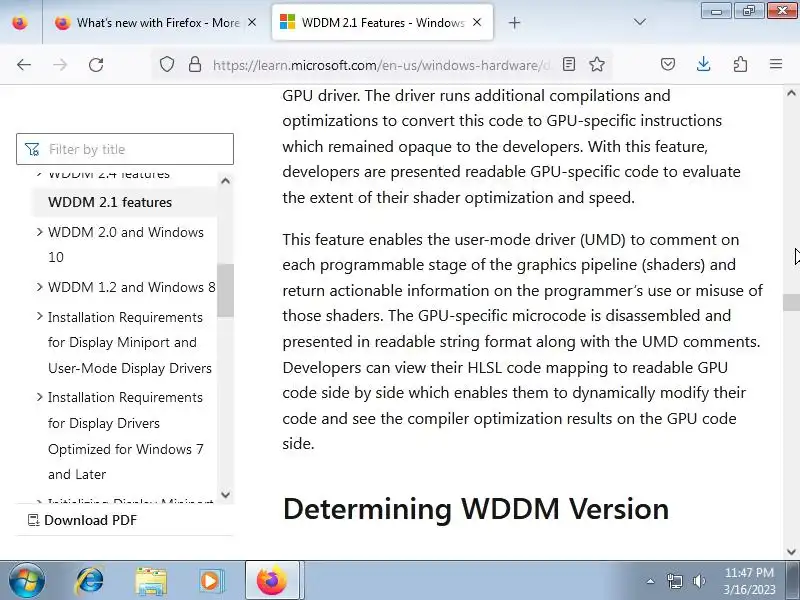Focus the Filter by title box
Image resolution: width=800 pixels, height=600 pixels.
(x=125, y=149)
